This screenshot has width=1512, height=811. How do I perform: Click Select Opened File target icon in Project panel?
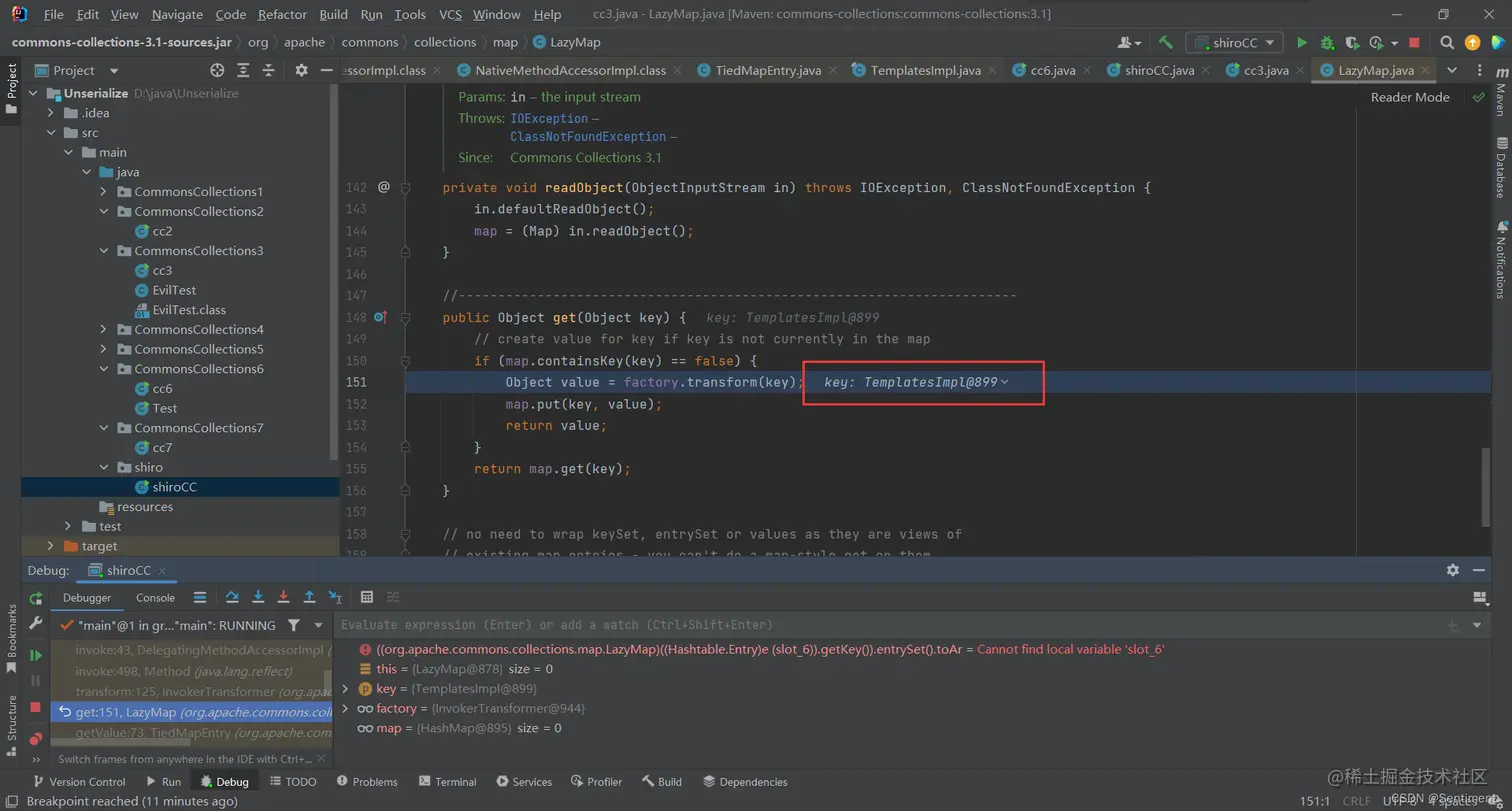(x=217, y=70)
